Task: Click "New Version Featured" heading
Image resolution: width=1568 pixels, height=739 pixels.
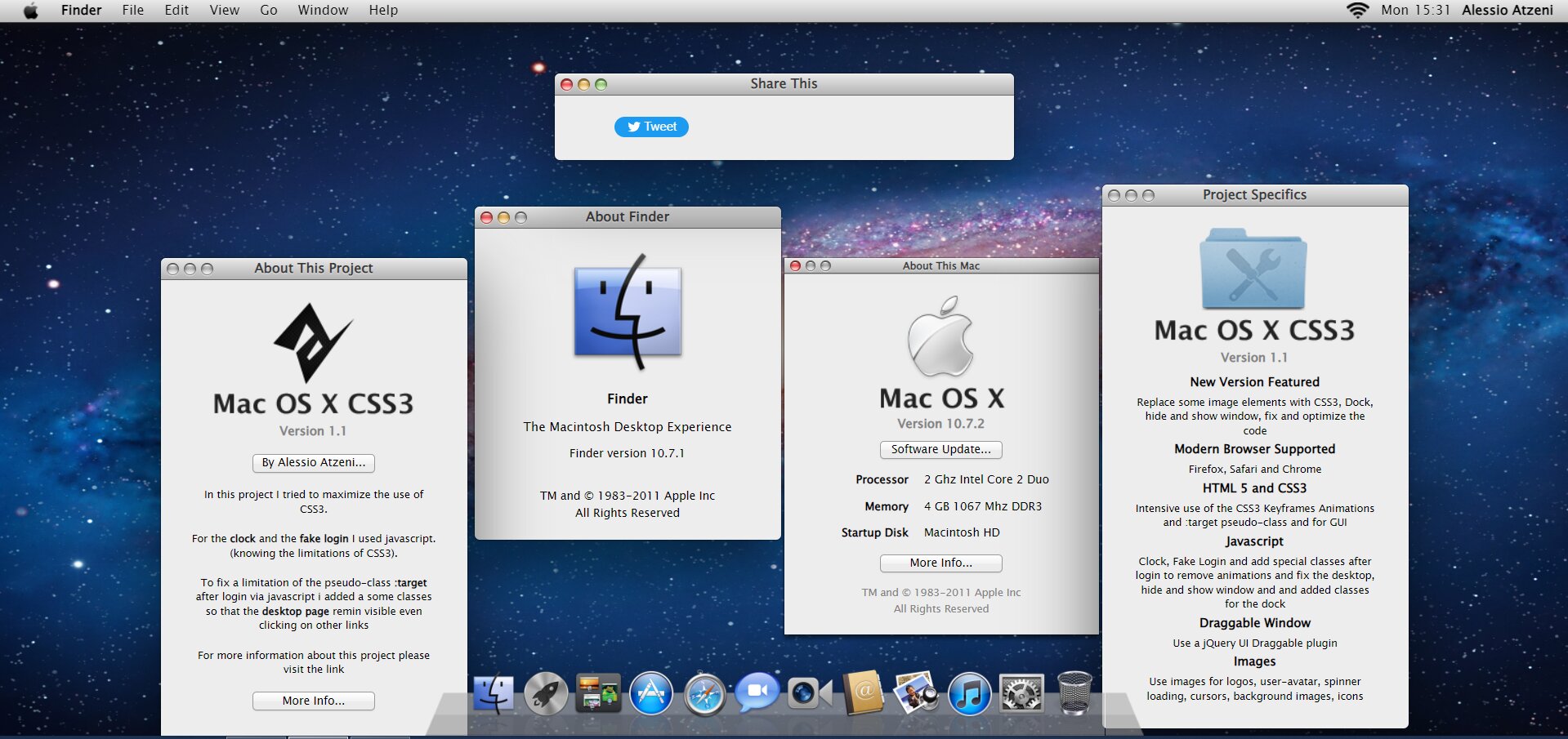Action: point(1255,382)
